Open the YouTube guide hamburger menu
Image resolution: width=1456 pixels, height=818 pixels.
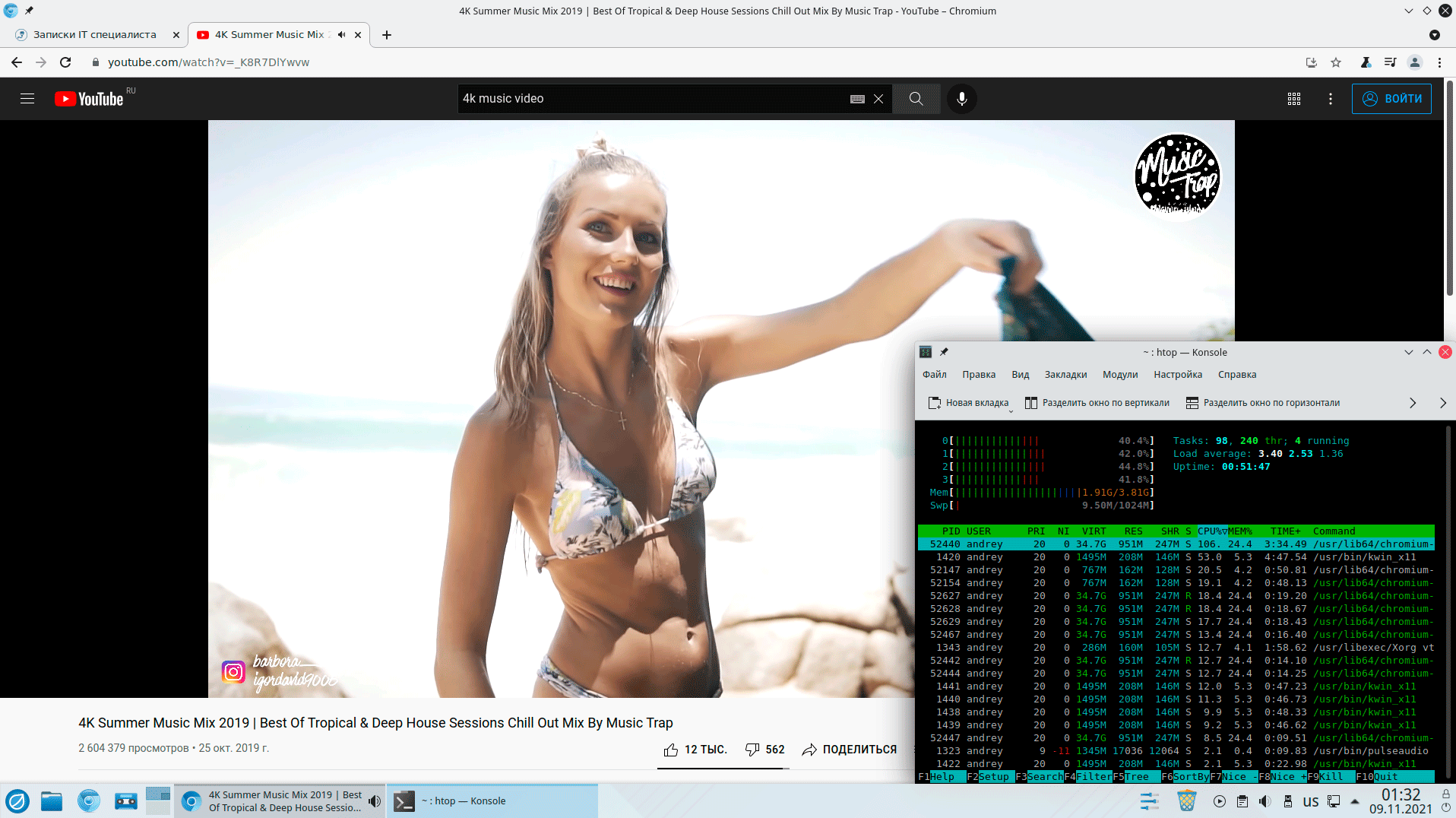pyautogui.click(x=27, y=99)
